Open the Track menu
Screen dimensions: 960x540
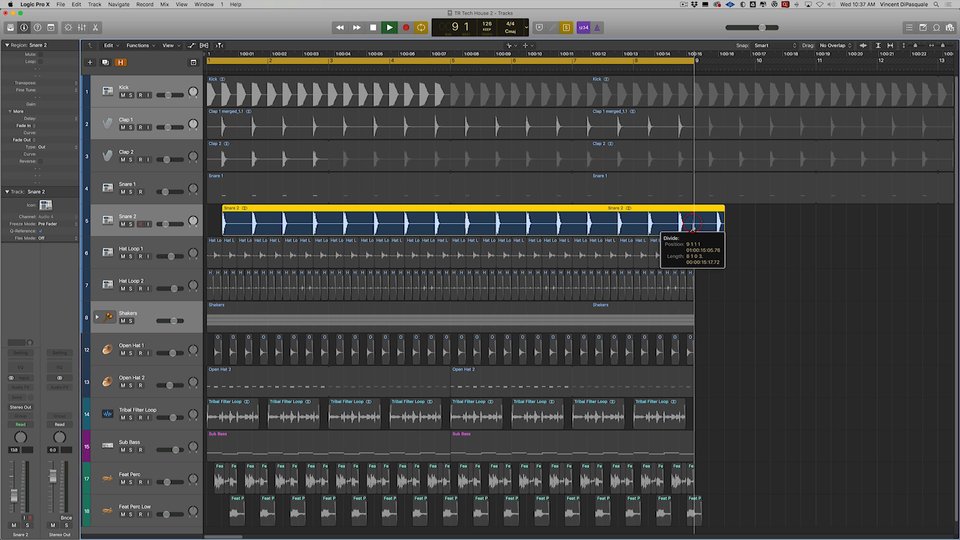pyautogui.click(x=95, y=4)
